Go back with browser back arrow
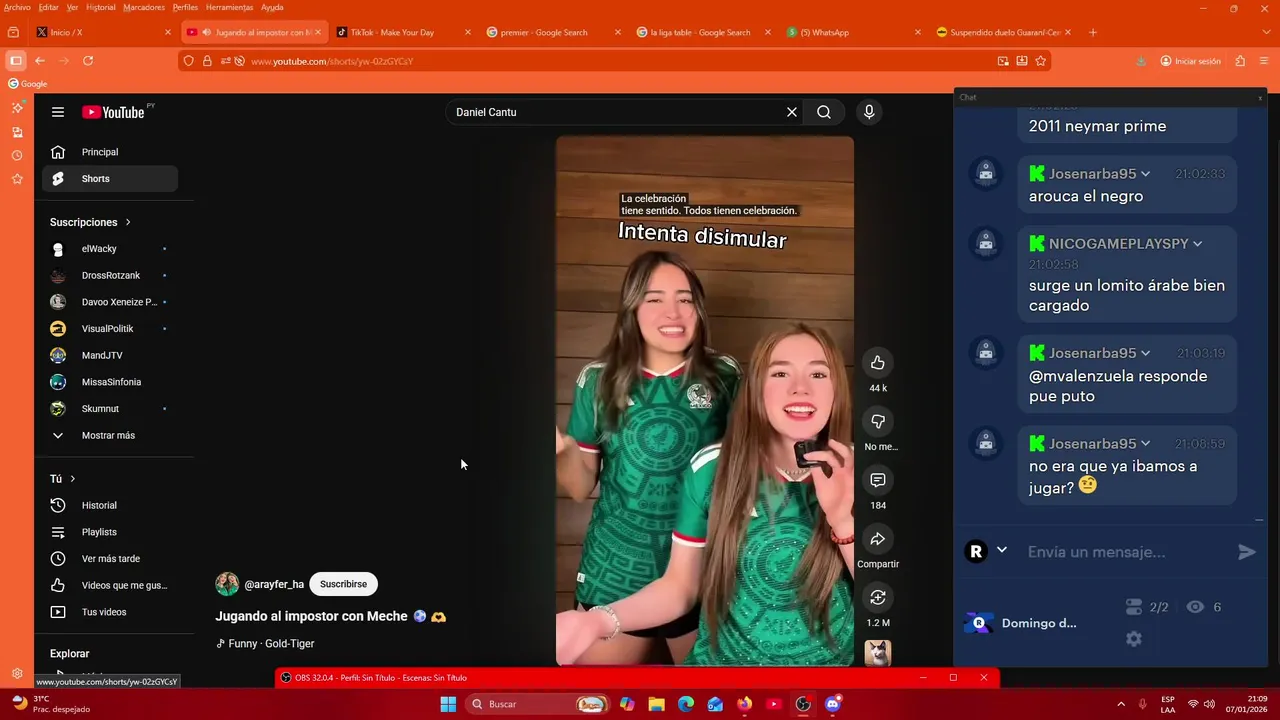This screenshot has width=1280, height=720. 40,61
